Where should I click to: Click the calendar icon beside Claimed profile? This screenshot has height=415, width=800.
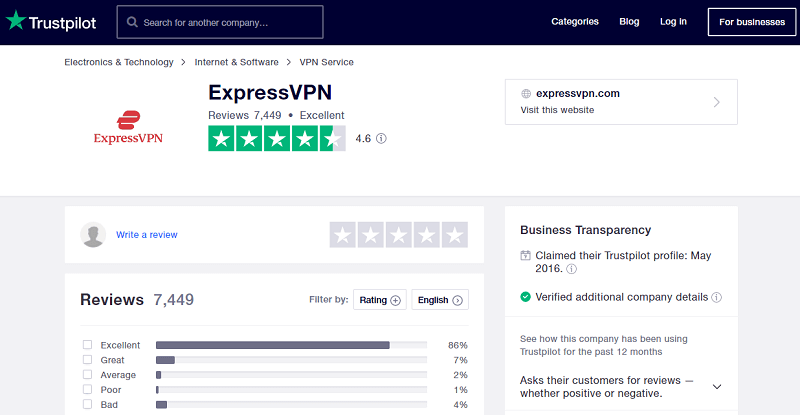pyautogui.click(x=525, y=255)
